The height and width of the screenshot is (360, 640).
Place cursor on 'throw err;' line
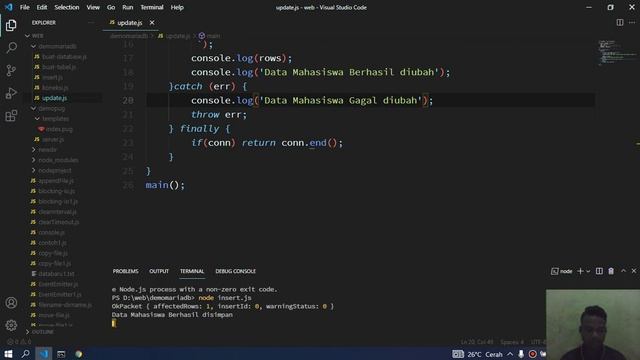click(x=219, y=115)
